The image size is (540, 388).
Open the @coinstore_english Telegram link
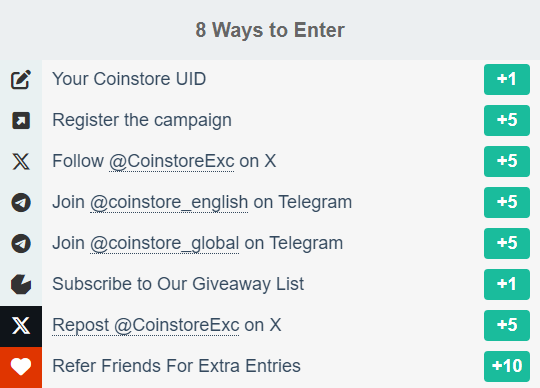pos(169,202)
